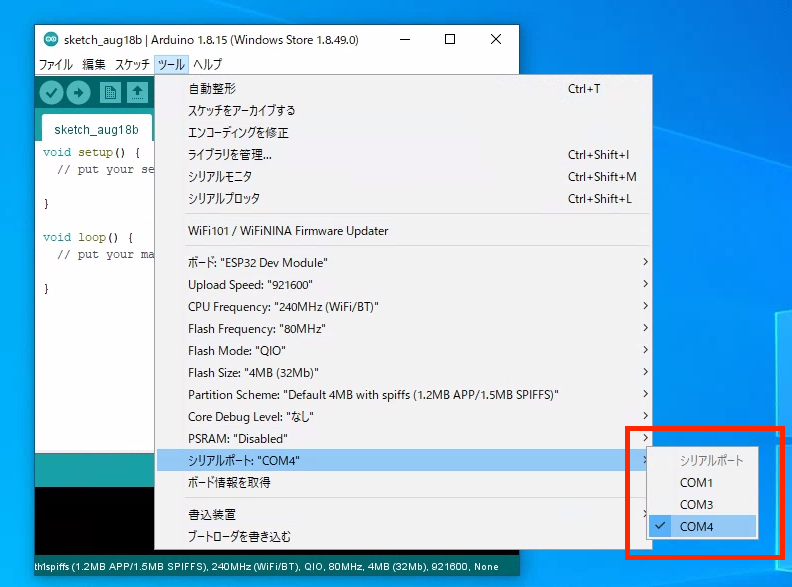Open the ファイル menu

click(x=56, y=65)
